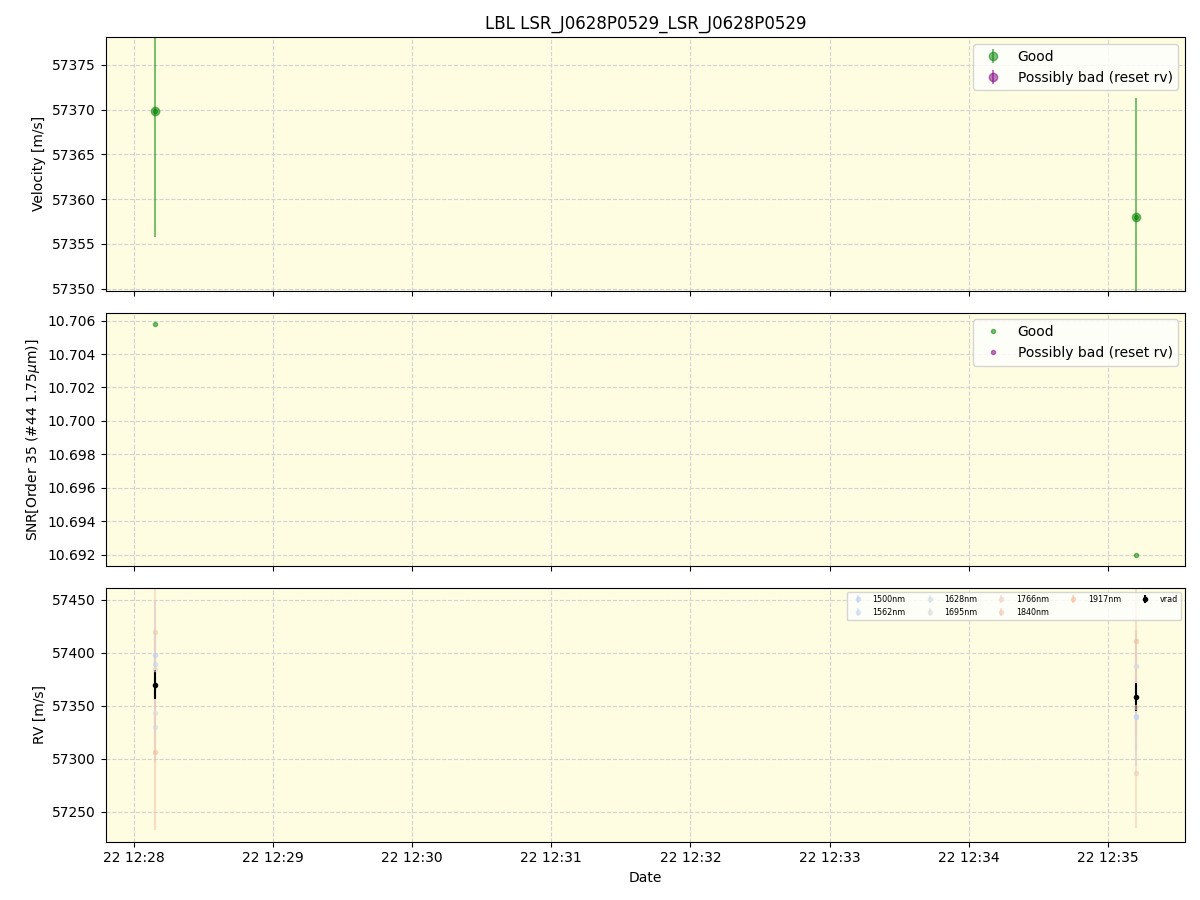Click the '22 12:30' x-axis tick label

[x=412, y=857]
